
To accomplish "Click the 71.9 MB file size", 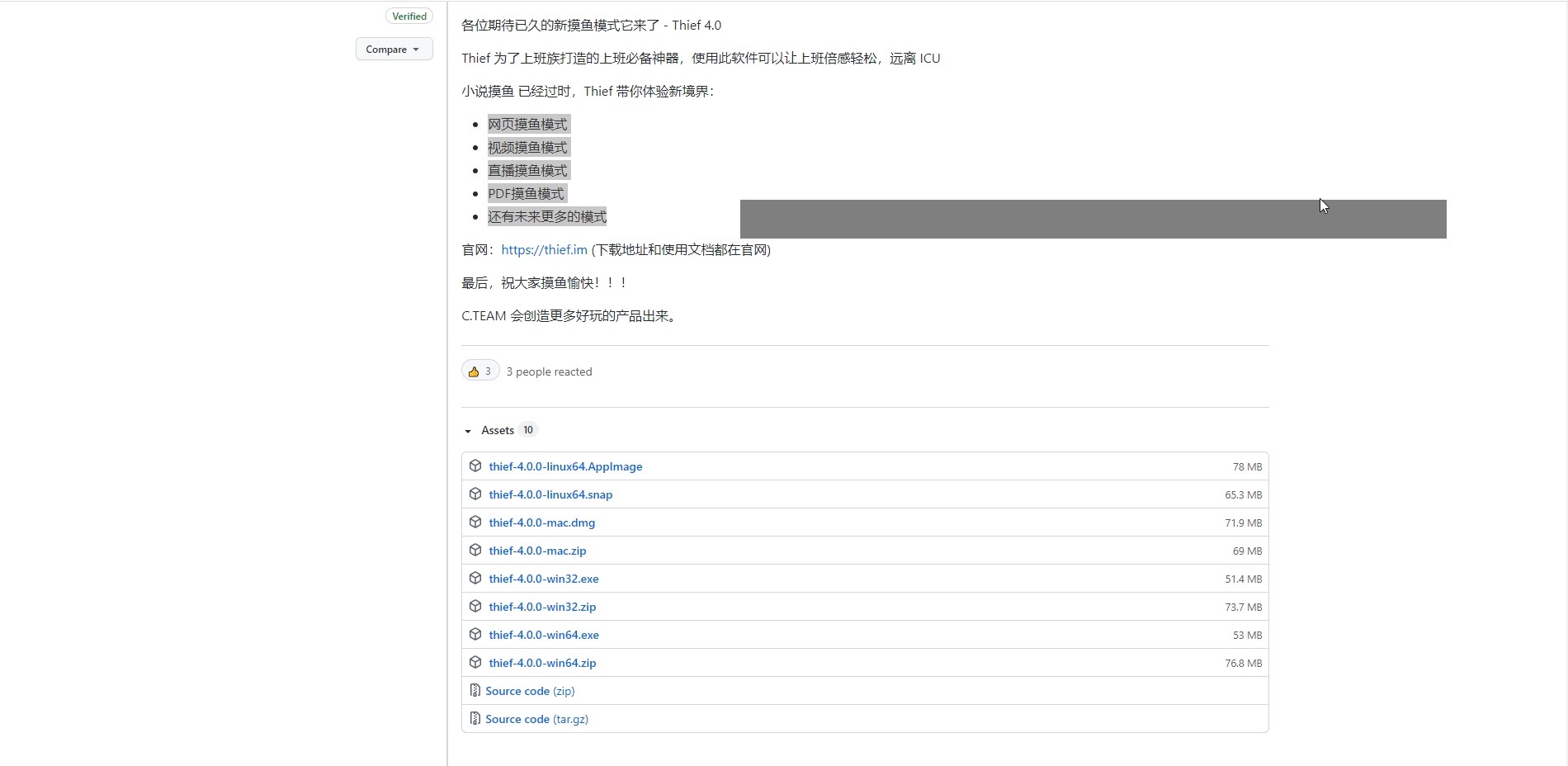I will [x=1244, y=523].
